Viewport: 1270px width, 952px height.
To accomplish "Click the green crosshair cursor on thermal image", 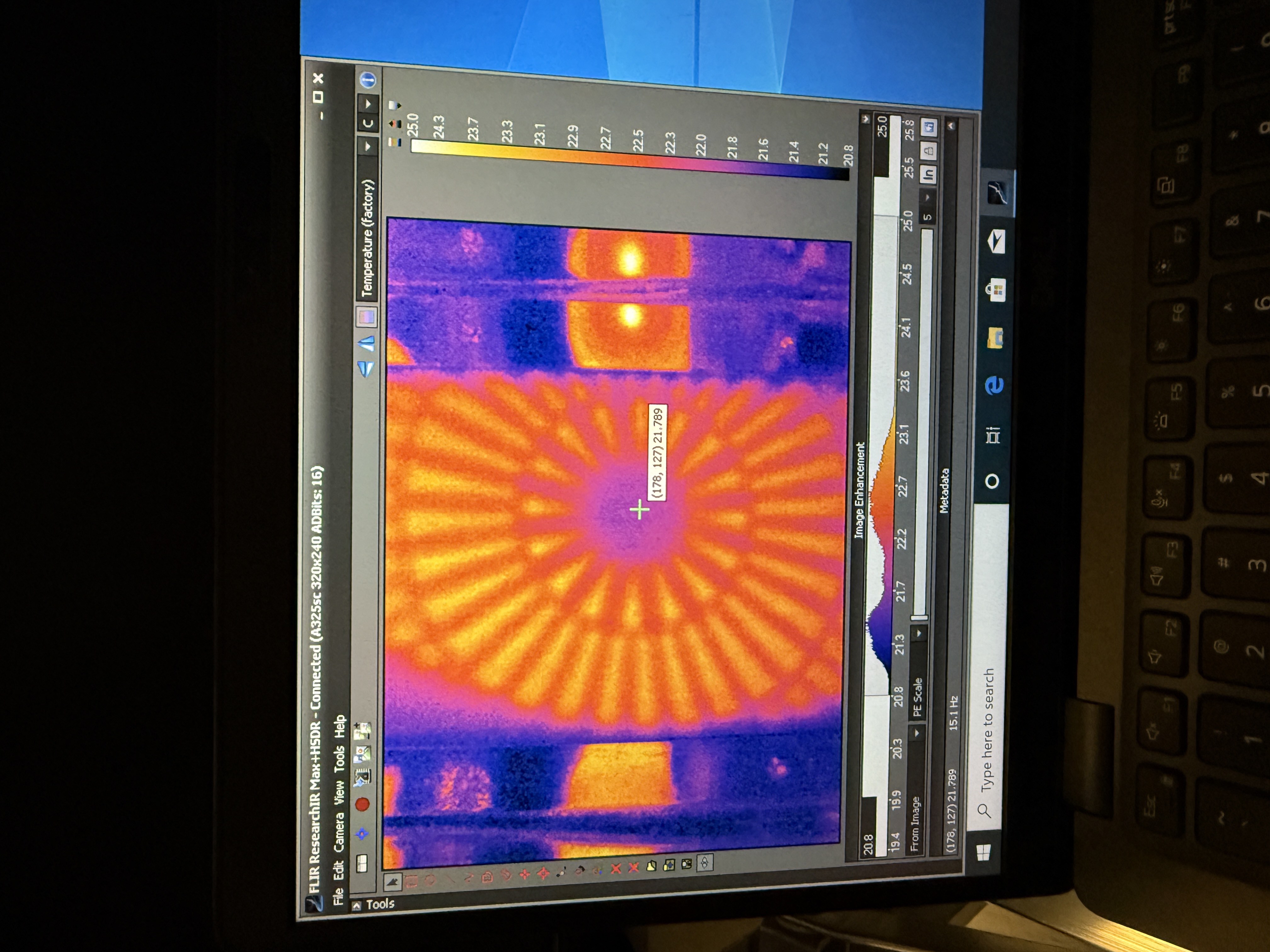I will (x=639, y=509).
